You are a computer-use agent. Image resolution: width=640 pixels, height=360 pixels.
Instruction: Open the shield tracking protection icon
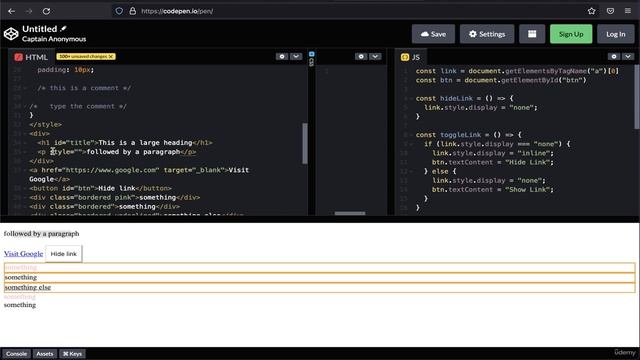pos(119,11)
